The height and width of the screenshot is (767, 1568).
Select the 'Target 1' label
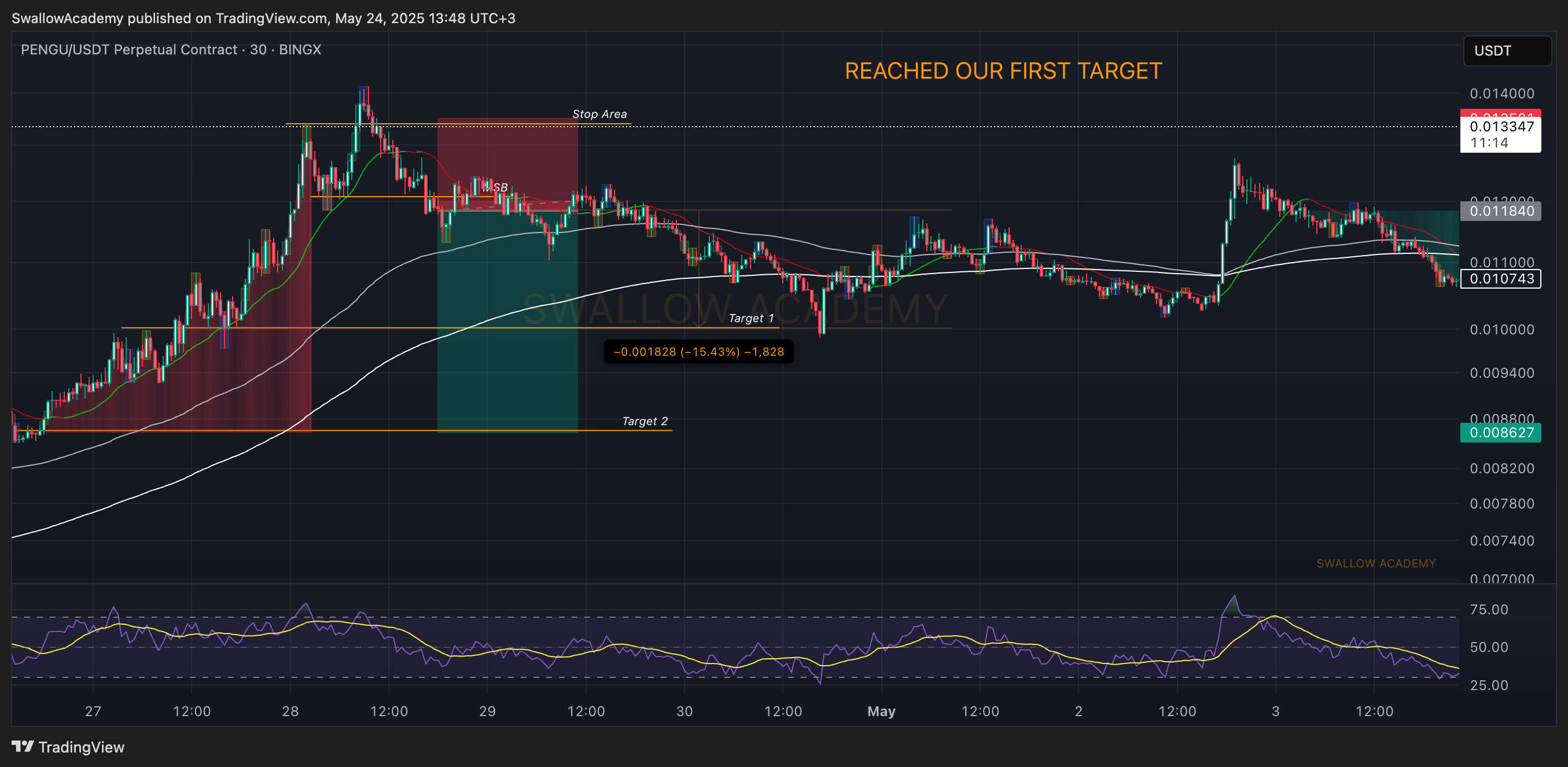[x=751, y=318]
